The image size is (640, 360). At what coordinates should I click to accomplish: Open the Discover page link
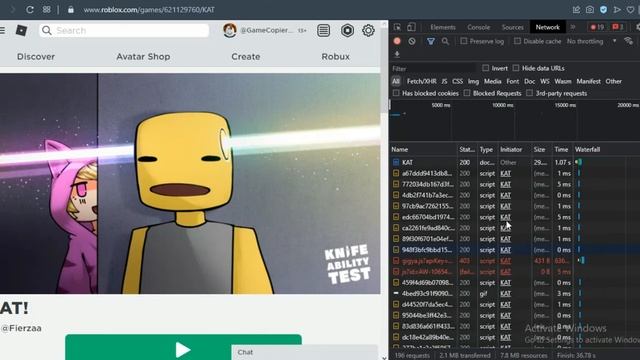point(36,57)
